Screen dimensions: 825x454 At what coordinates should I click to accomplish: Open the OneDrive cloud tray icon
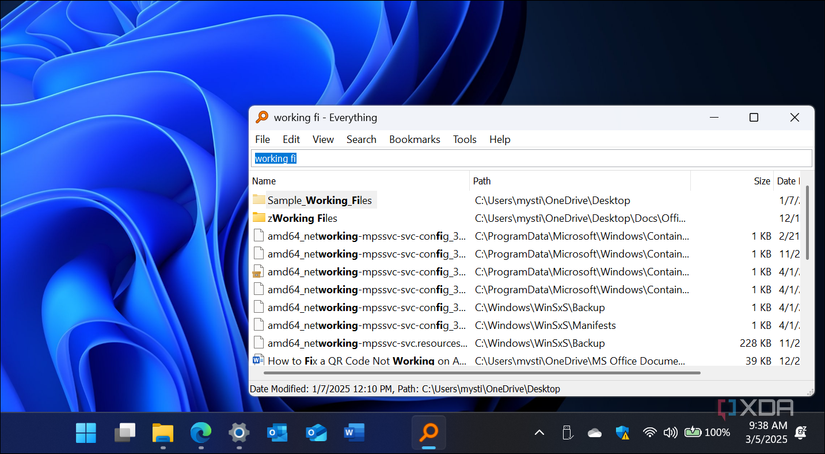click(x=595, y=433)
